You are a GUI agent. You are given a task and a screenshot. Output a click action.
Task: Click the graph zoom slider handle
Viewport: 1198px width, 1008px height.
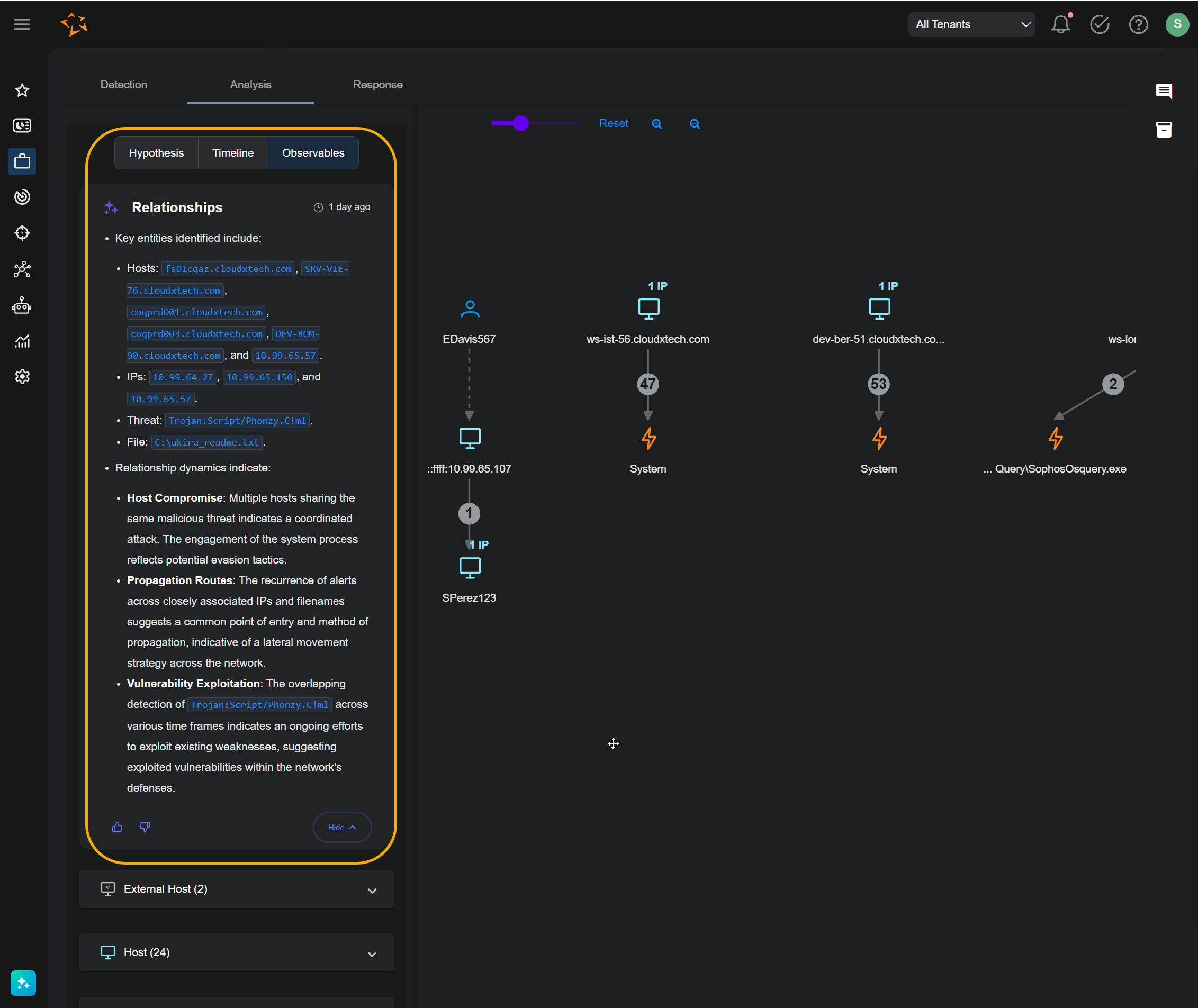[520, 123]
